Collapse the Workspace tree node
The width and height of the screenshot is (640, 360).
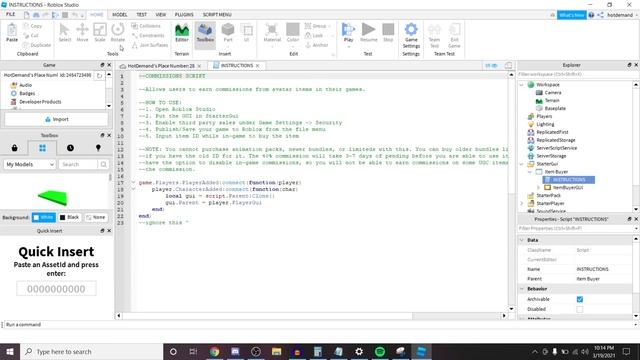click(522, 85)
